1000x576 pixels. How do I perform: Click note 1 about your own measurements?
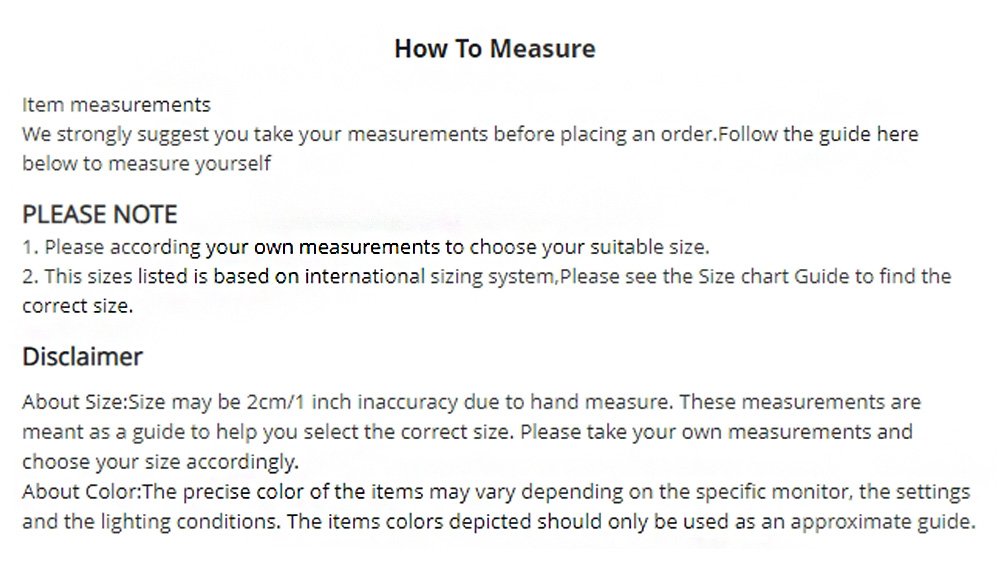(365, 247)
